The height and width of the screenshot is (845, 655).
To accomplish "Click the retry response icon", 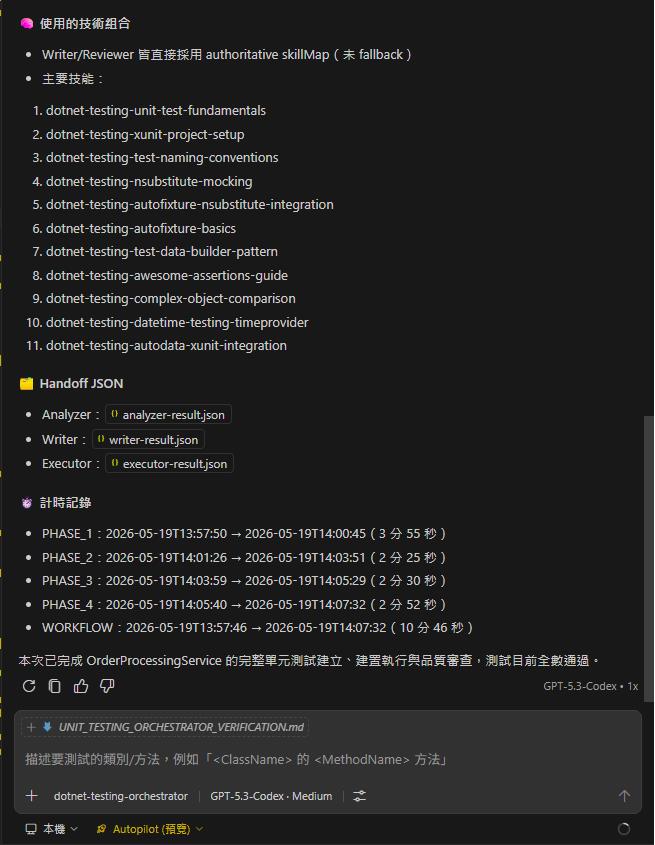I will click(29, 685).
